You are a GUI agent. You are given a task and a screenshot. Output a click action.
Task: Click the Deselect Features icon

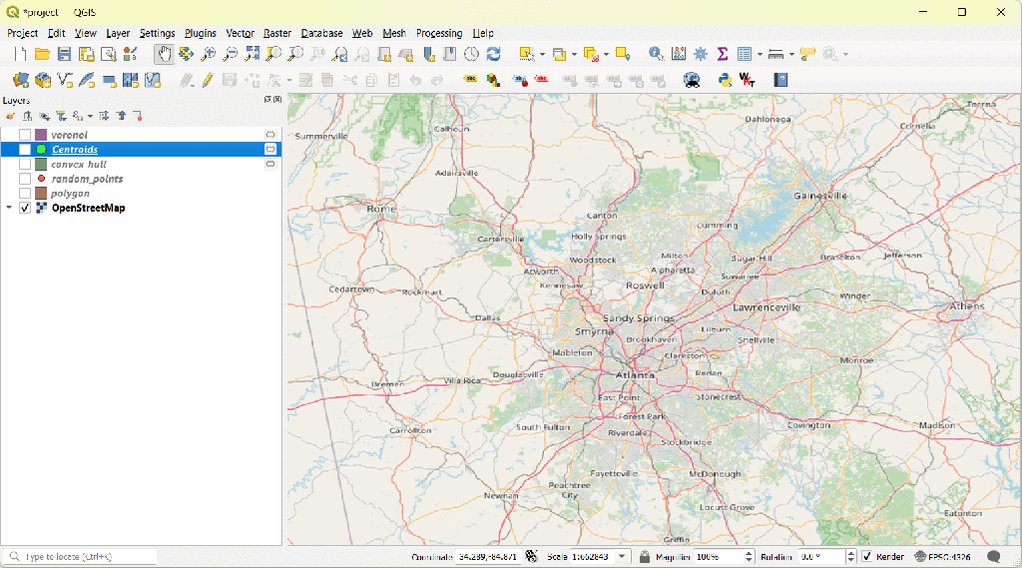[x=591, y=55]
